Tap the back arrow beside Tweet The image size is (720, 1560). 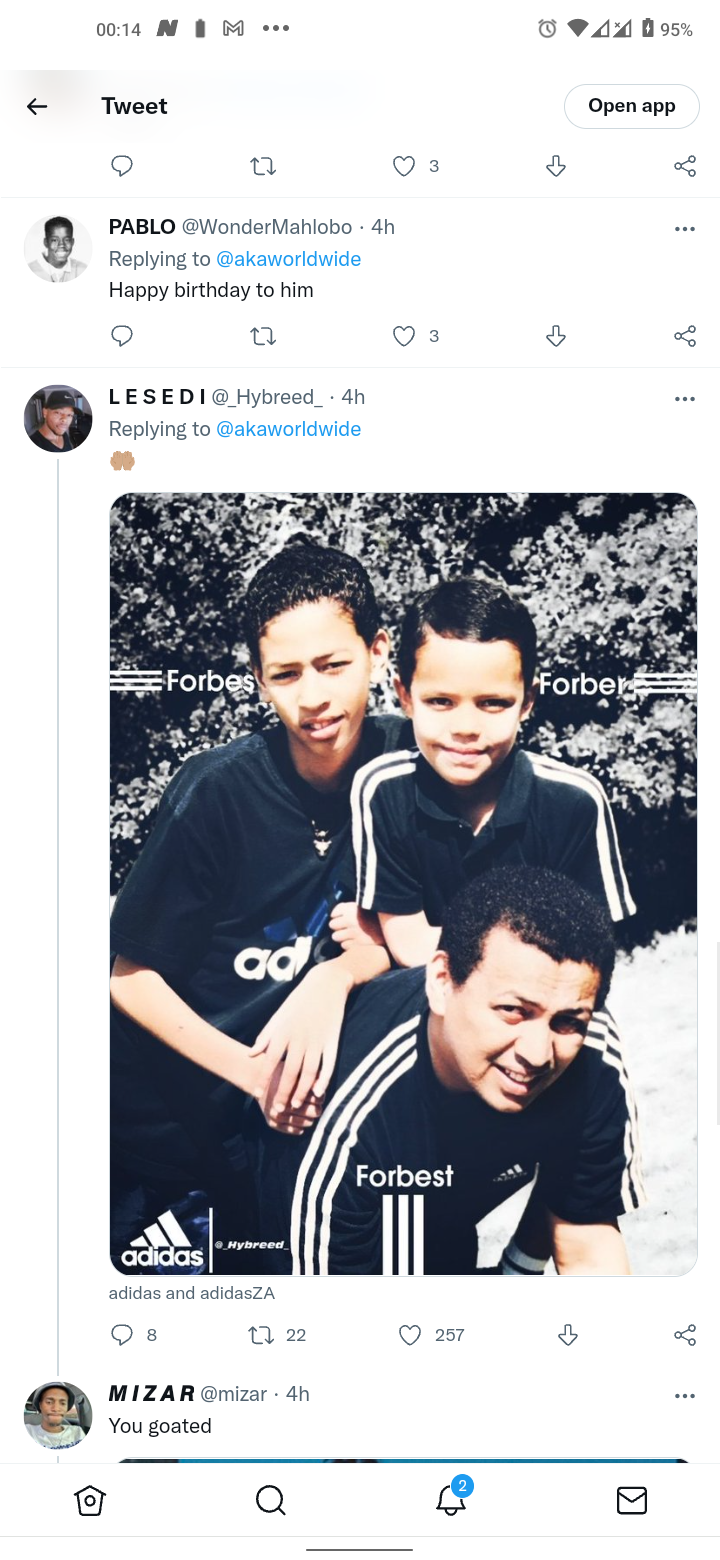[37, 106]
